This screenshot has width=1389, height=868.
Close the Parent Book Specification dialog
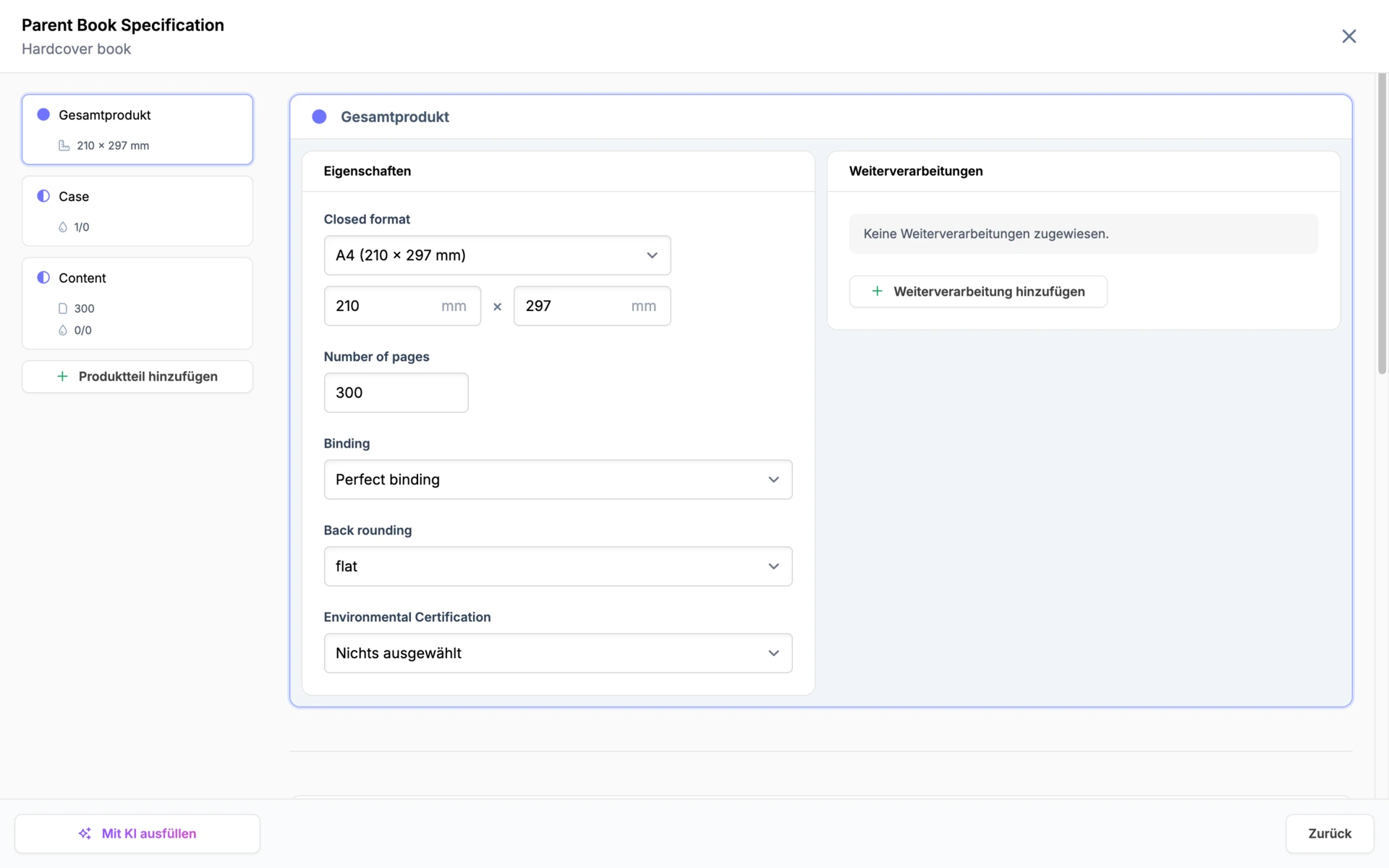pyautogui.click(x=1348, y=36)
